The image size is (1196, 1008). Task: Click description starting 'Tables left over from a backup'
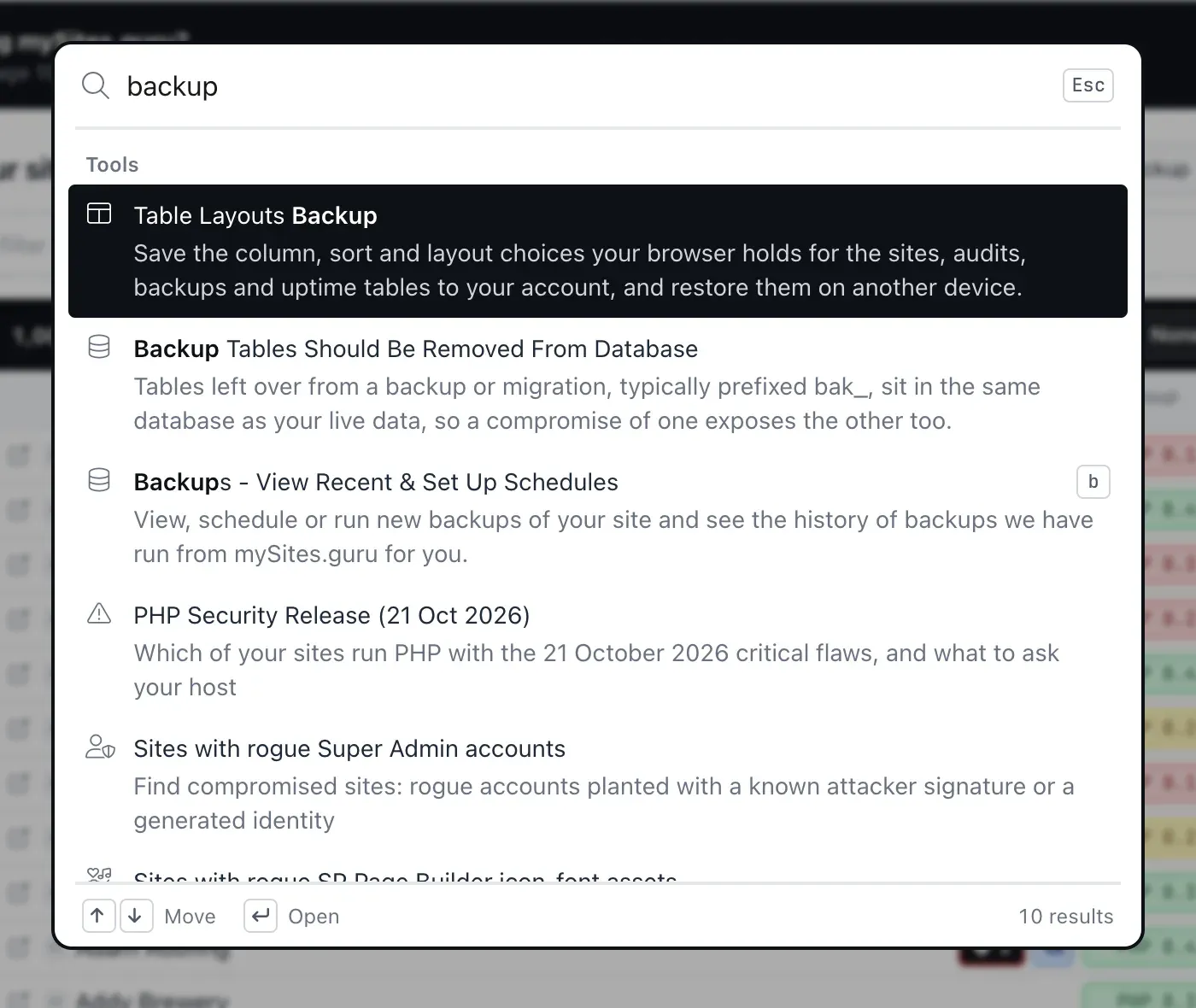pyautogui.click(x=587, y=403)
